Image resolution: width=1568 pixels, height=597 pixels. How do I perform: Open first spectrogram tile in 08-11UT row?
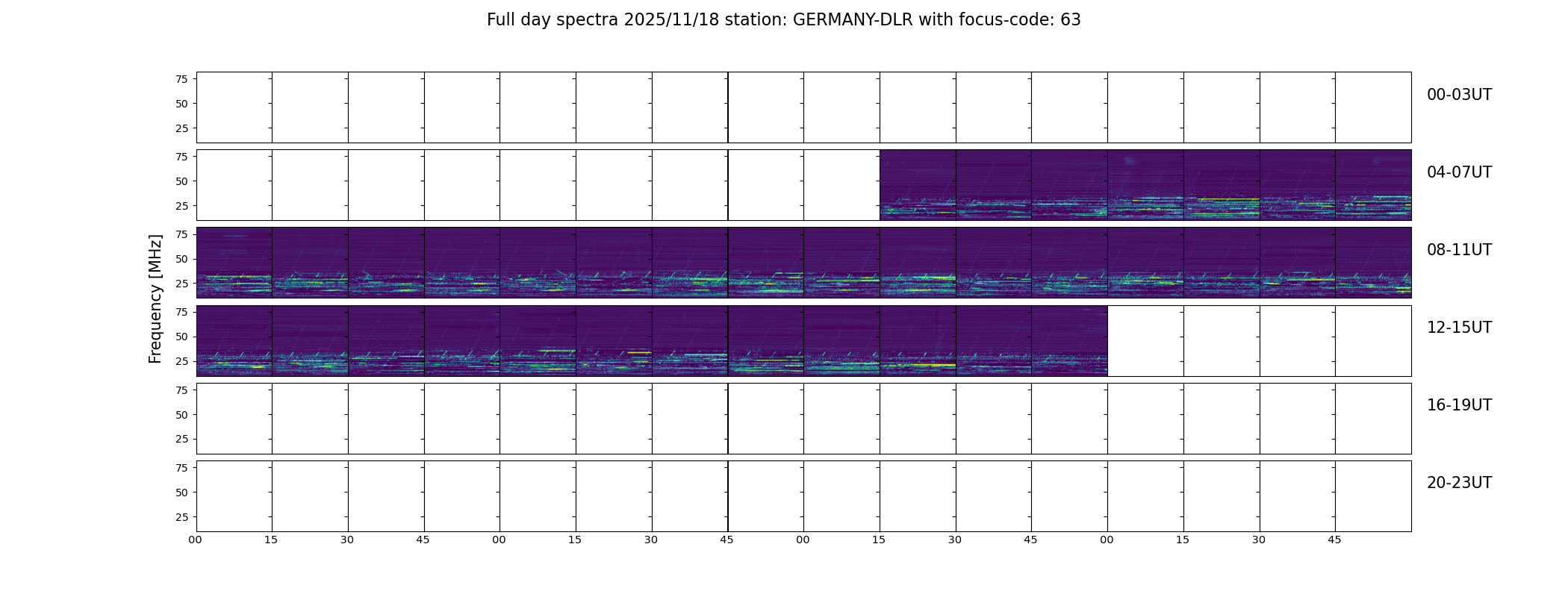pyautogui.click(x=234, y=263)
